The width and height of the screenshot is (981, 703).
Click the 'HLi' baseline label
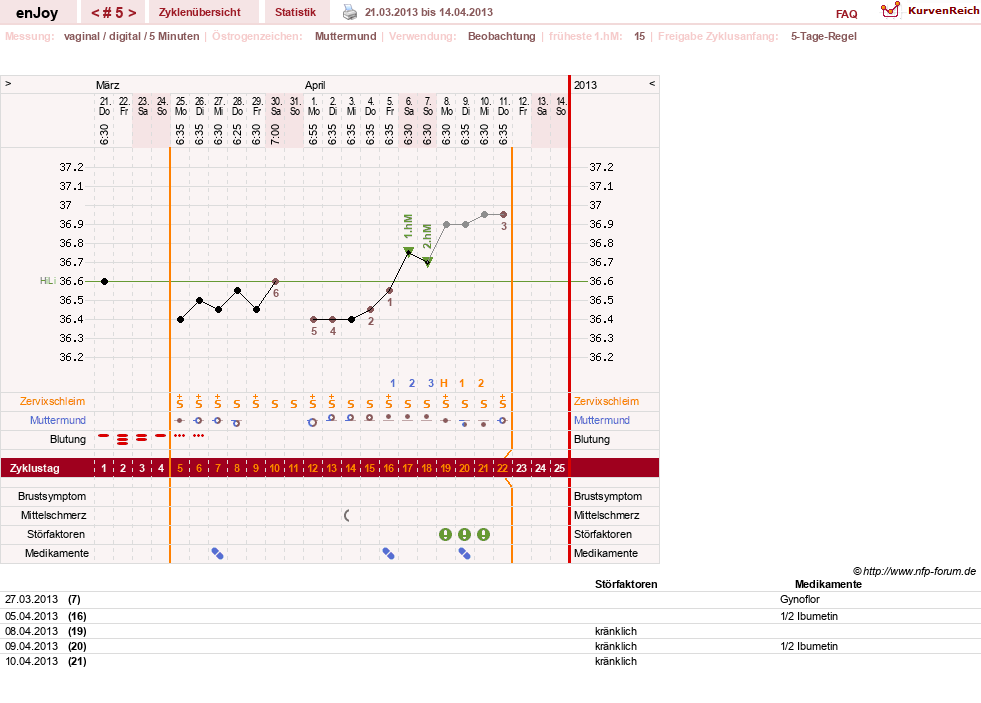point(48,281)
